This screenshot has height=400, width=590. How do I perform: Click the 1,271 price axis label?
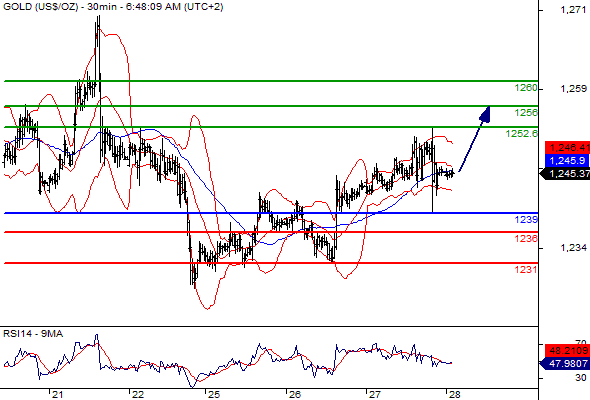pyautogui.click(x=573, y=10)
